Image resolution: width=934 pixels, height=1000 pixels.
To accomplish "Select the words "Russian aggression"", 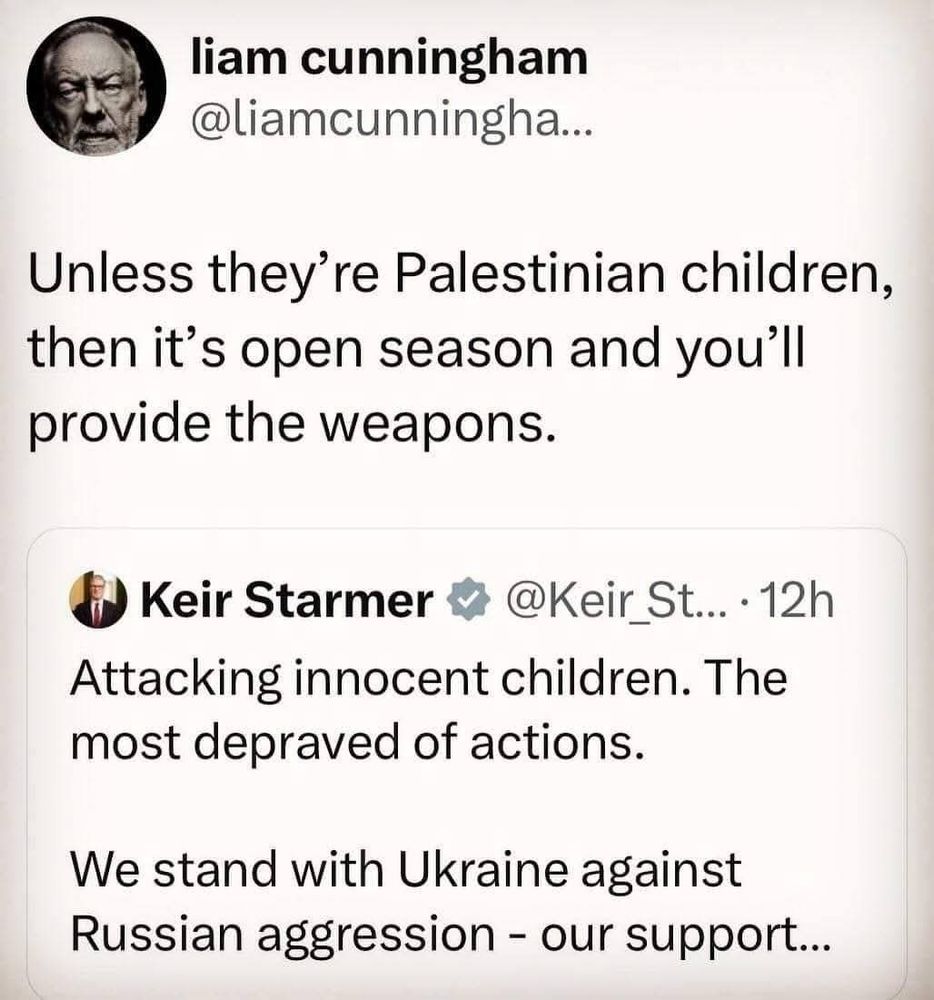I will click(282, 936).
